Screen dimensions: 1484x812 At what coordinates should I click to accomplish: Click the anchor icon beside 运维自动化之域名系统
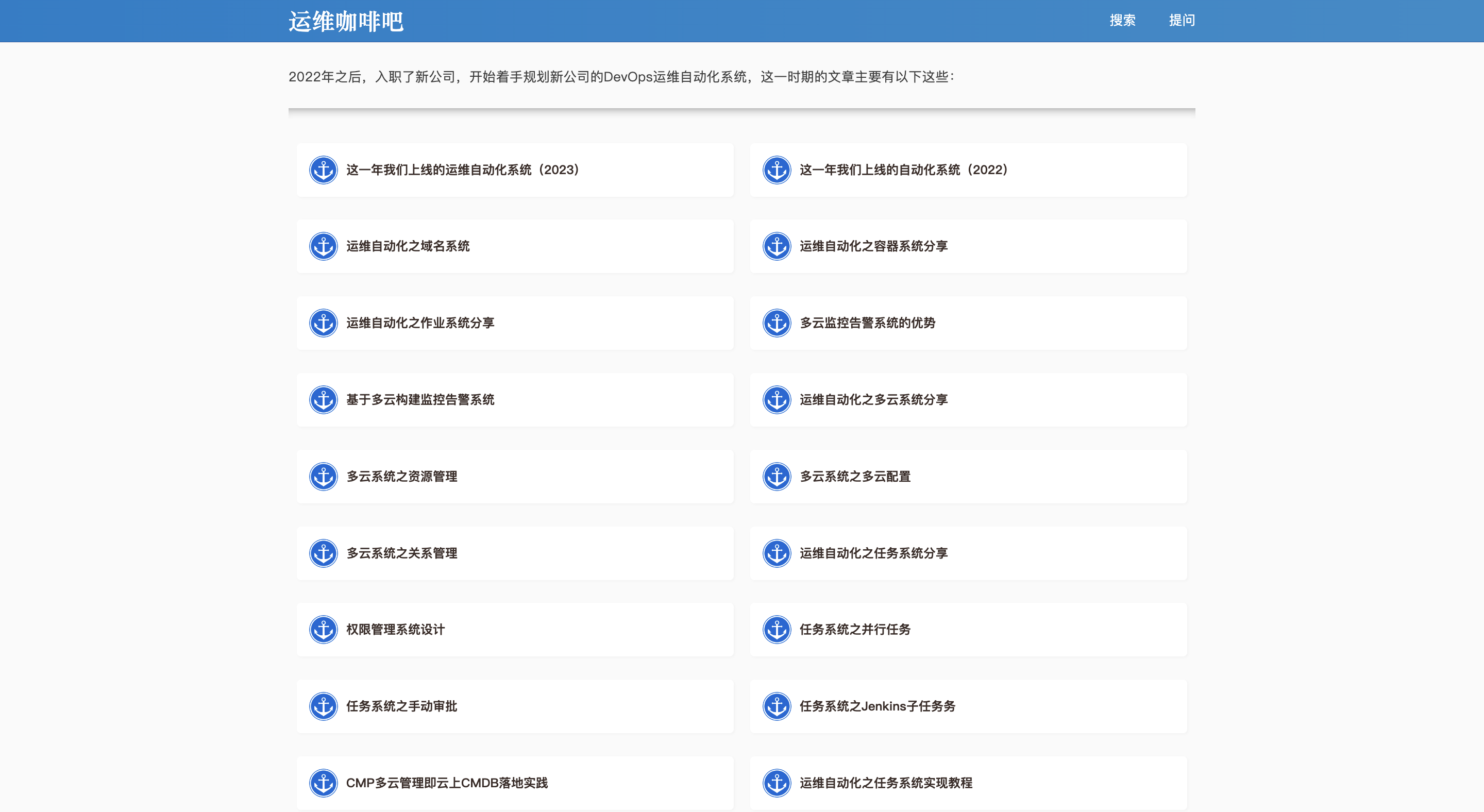point(323,246)
